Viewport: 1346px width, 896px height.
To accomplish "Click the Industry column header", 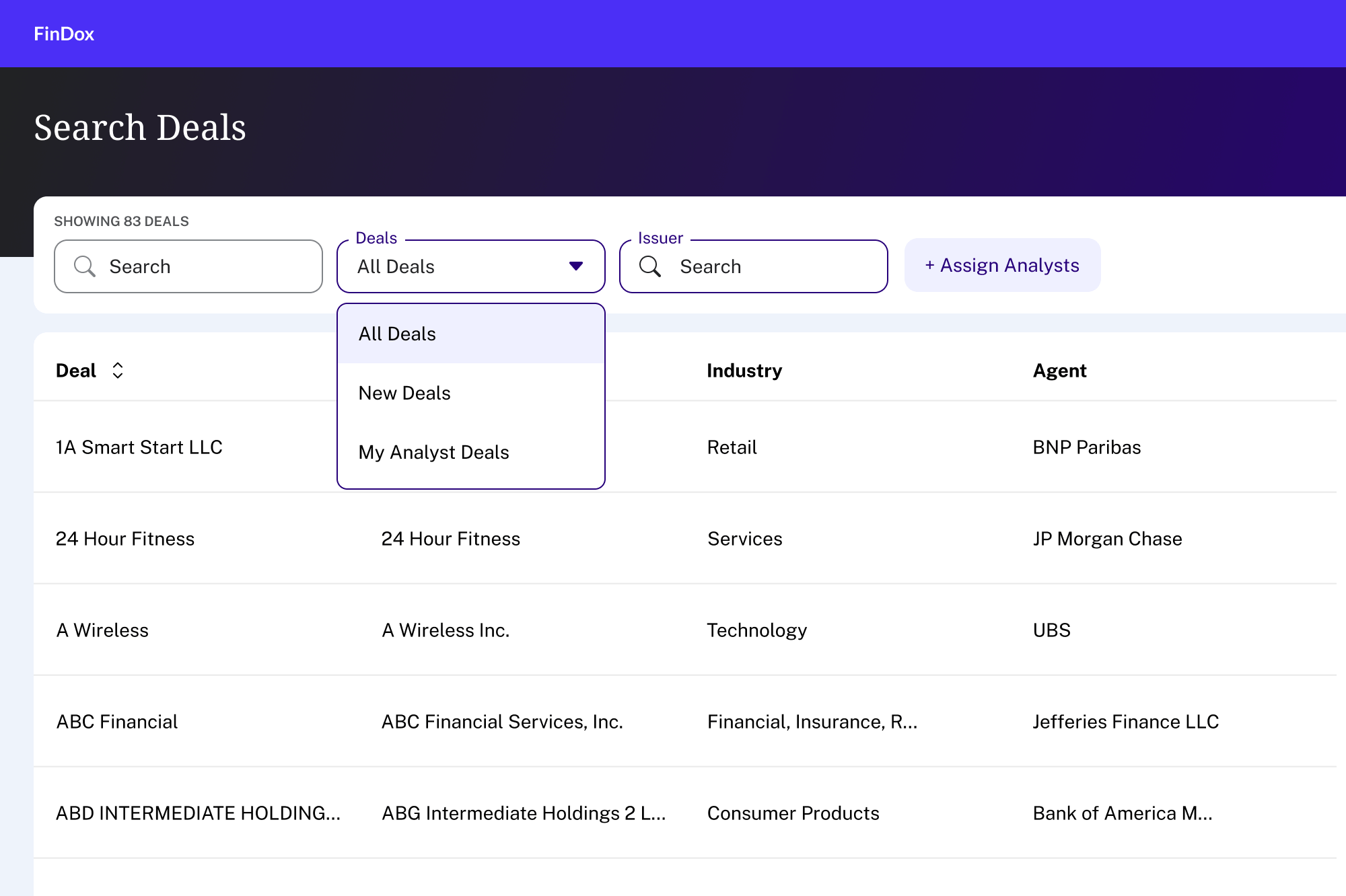I will pos(744,371).
